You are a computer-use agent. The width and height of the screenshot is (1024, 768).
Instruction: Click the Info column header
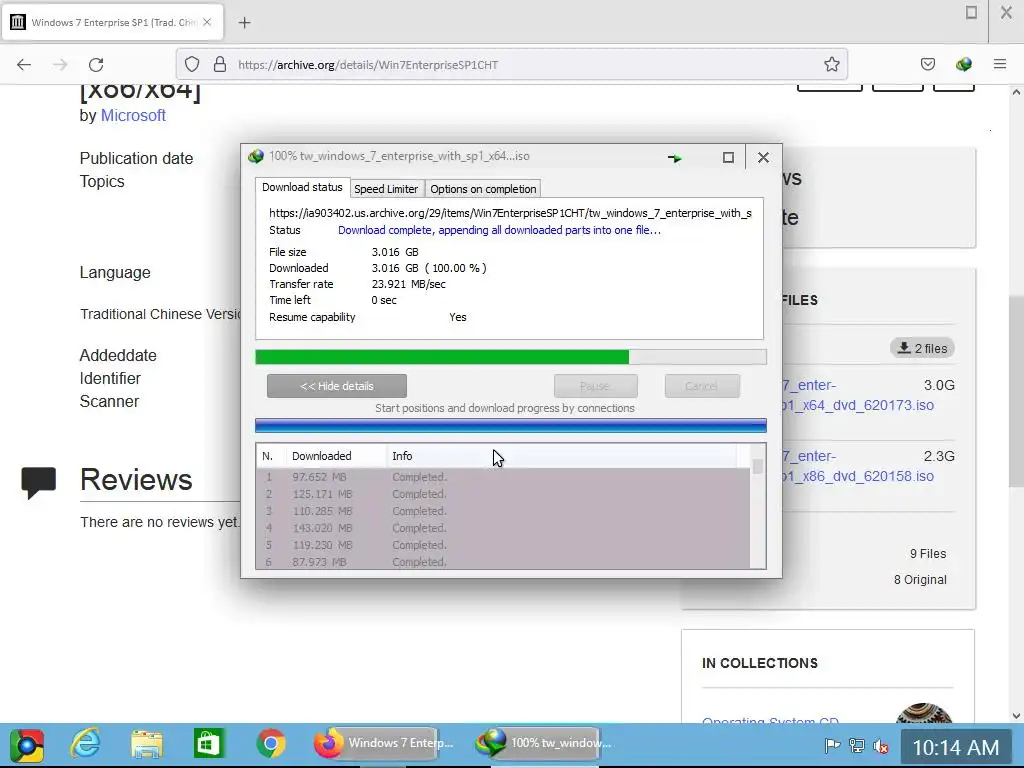(x=562, y=456)
